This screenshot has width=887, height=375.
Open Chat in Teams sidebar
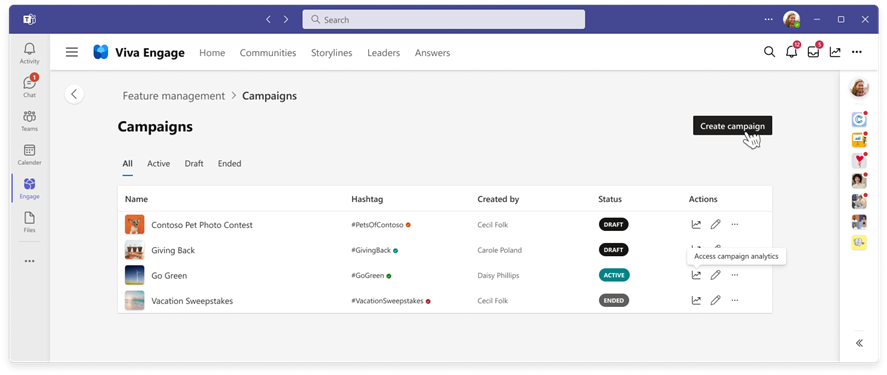coord(29,86)
